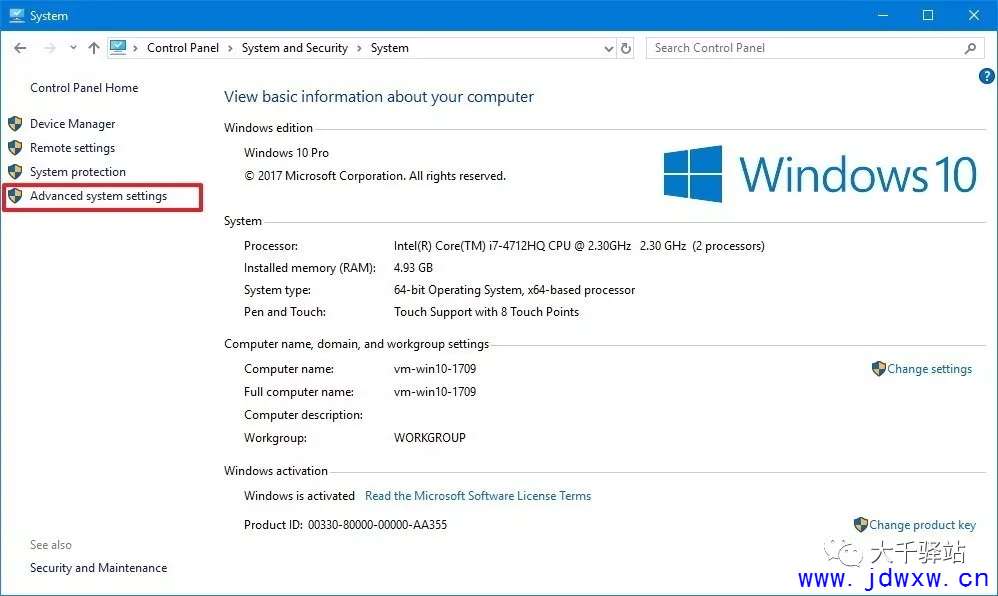Click the Windows is activated text

[x=299, y=495]
